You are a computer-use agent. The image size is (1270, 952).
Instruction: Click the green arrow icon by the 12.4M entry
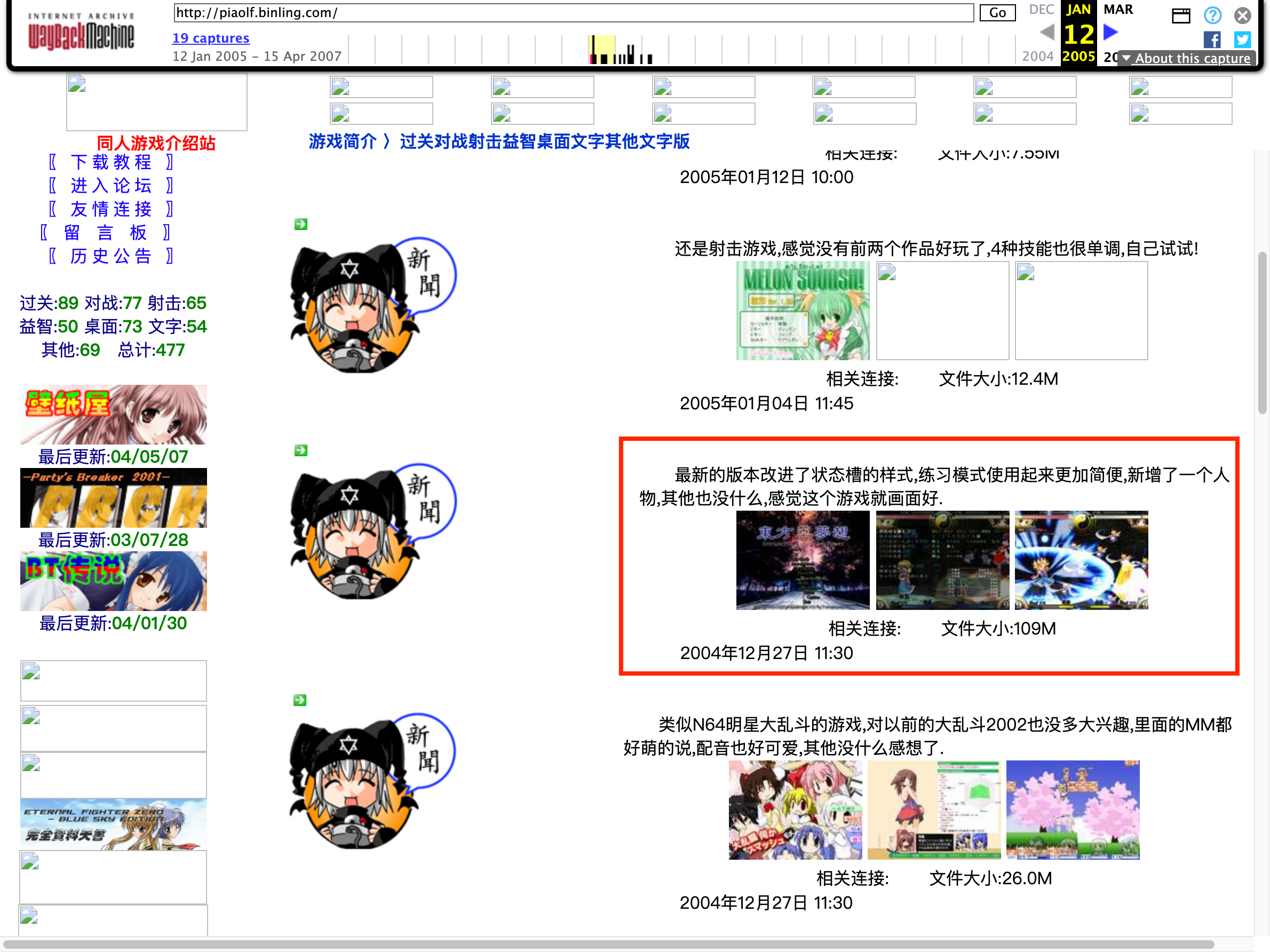point(301,224)
